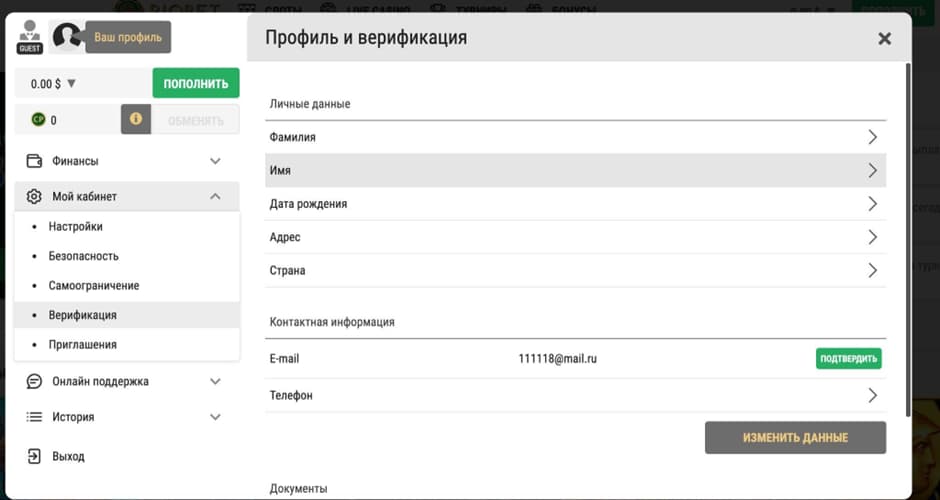The height and width of the screenshot is (500, 940).
Task: Expand the История section
Action: tap(215, 417)
